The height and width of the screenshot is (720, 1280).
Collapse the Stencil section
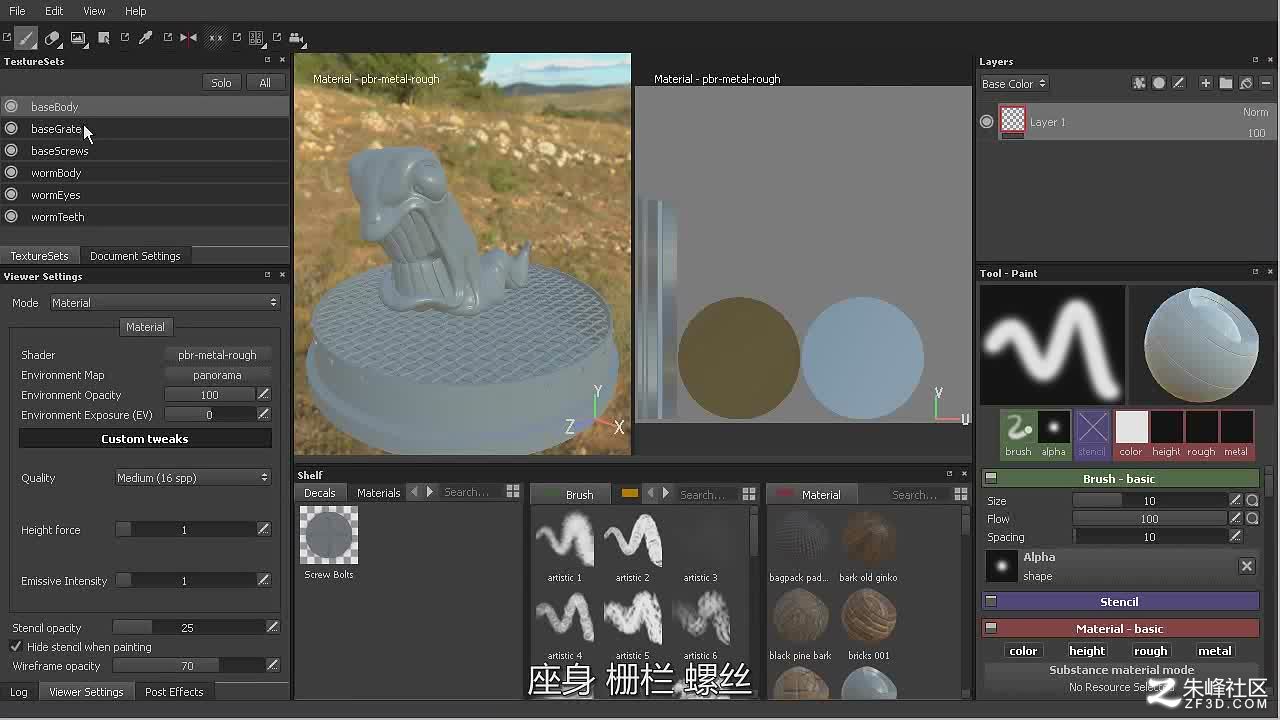pyautogui.click(x=991, y=601)
